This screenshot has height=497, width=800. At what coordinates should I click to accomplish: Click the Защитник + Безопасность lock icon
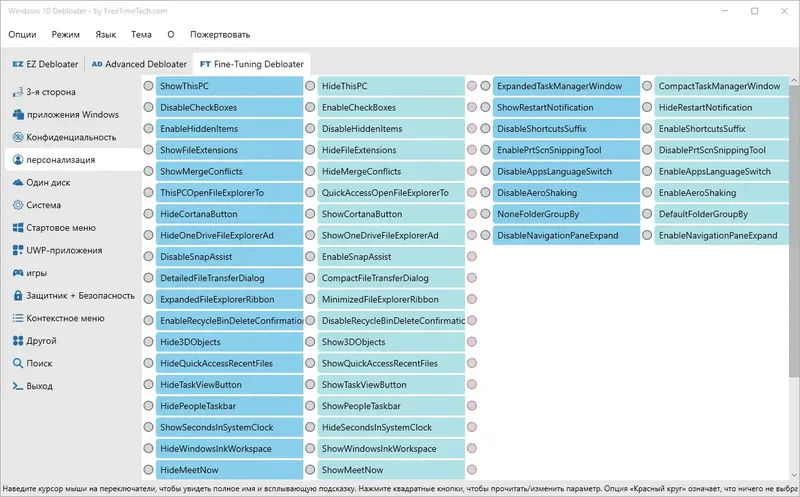click(18, 295)
